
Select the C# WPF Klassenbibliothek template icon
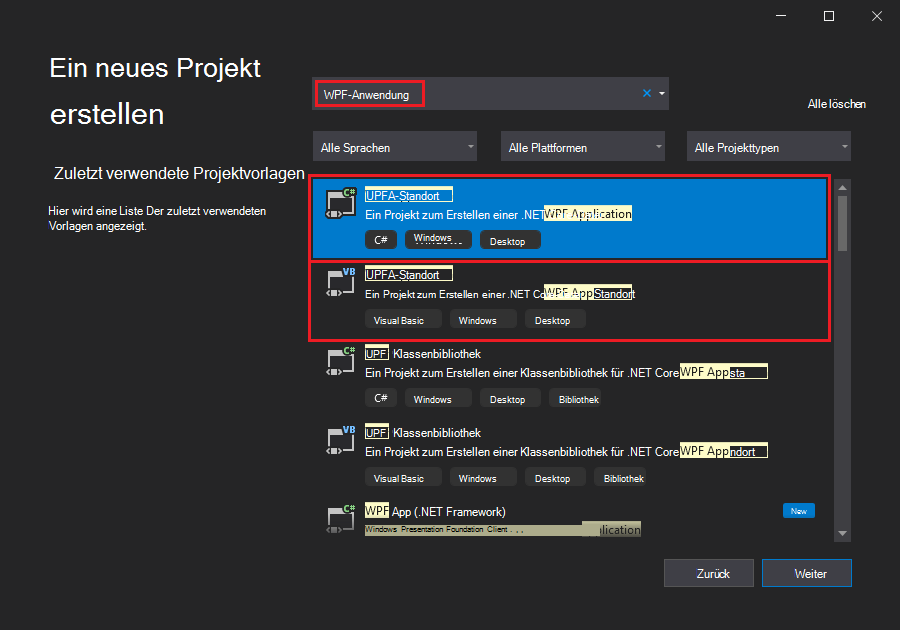[341, 364]
